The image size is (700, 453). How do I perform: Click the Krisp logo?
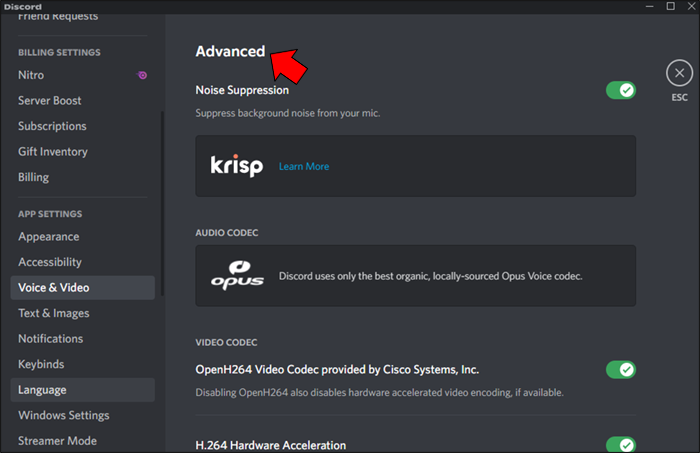[237, 166]
